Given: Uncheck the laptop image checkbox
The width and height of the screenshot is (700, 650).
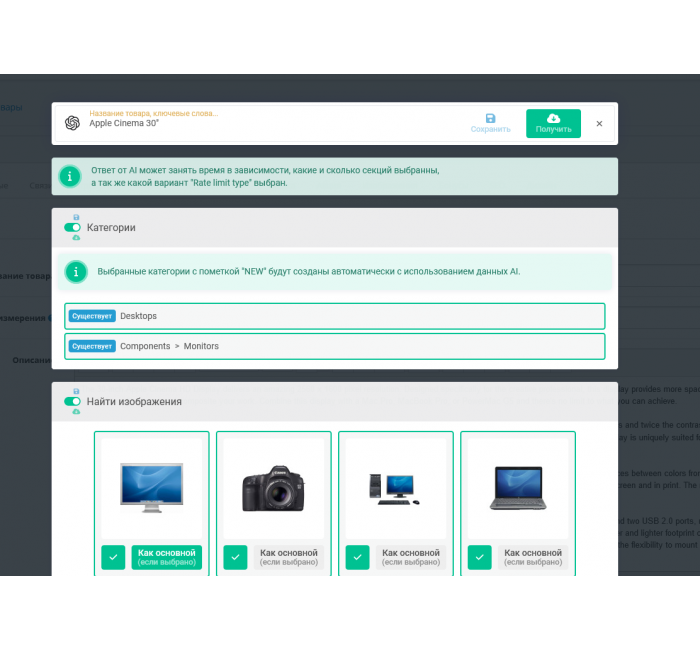Looking at the screenshot, I should click(x=479, y=557).
